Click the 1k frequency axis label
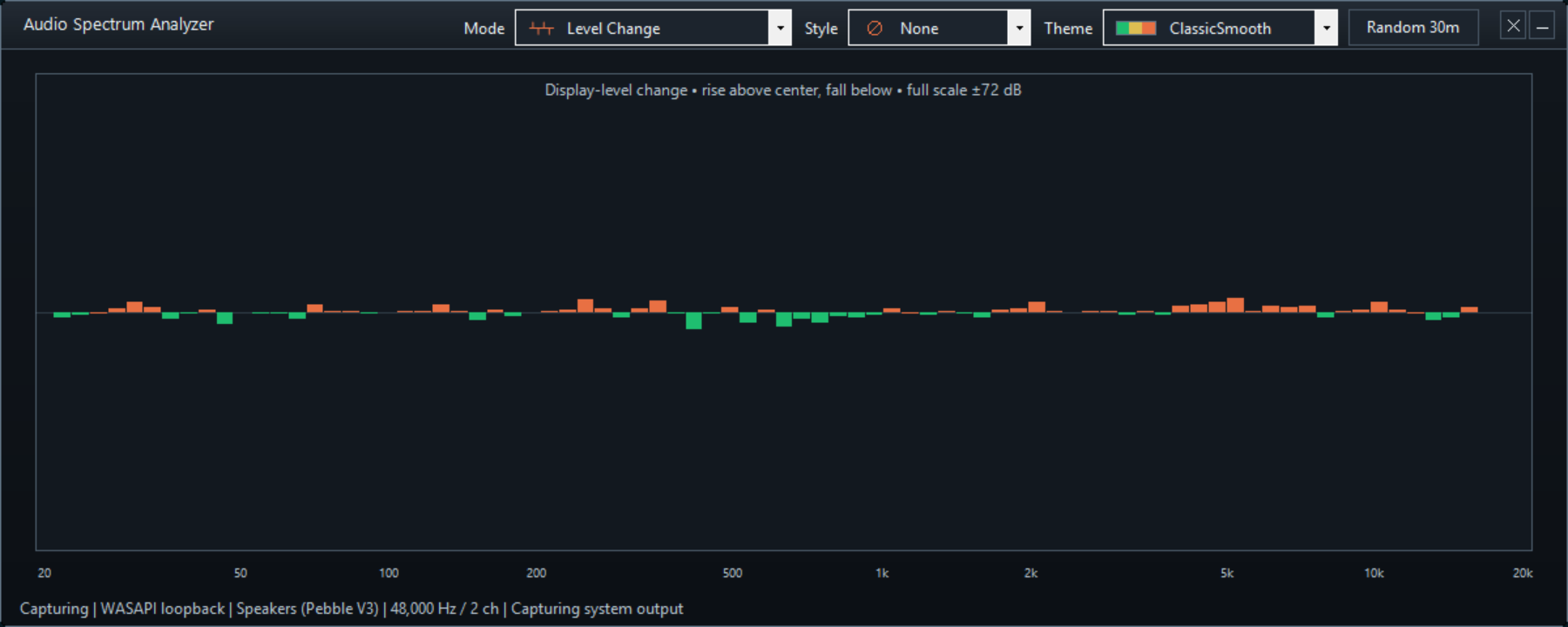The height and width of the screenshot is (627, 1568). tap(882, 573)
